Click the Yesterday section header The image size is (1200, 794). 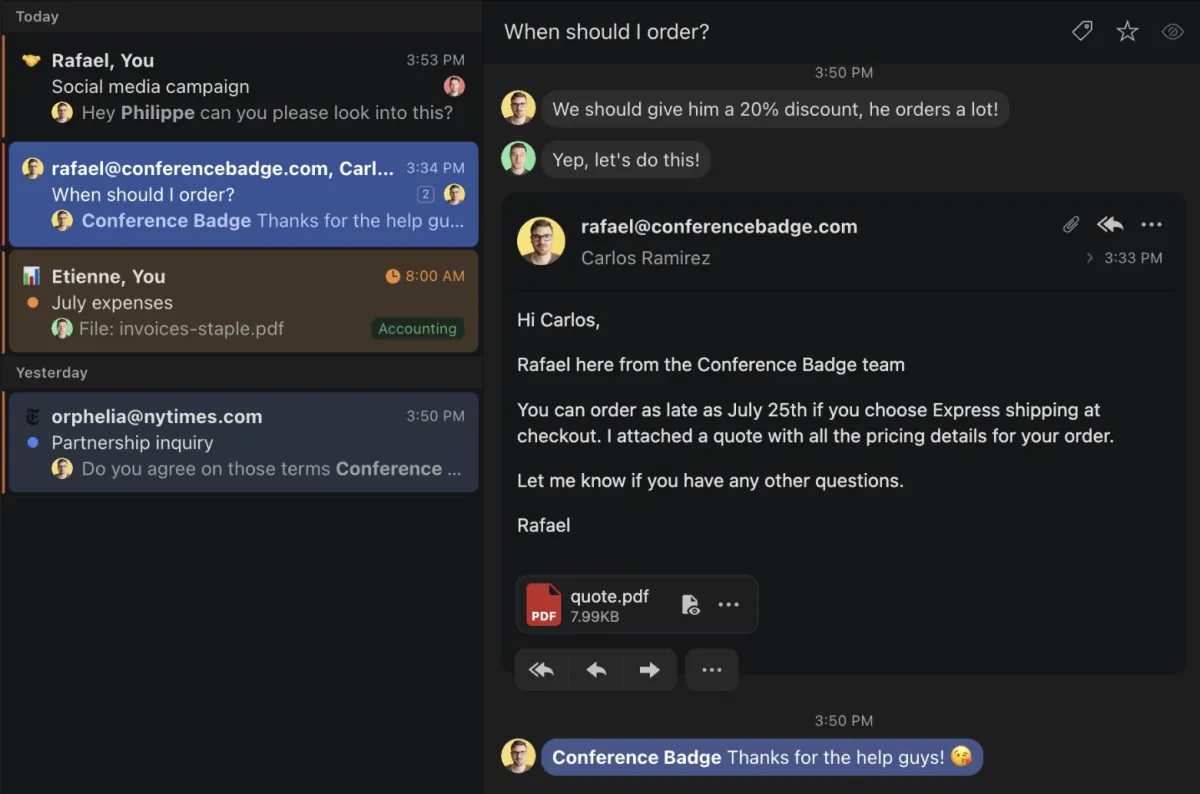tap(51, 372)
